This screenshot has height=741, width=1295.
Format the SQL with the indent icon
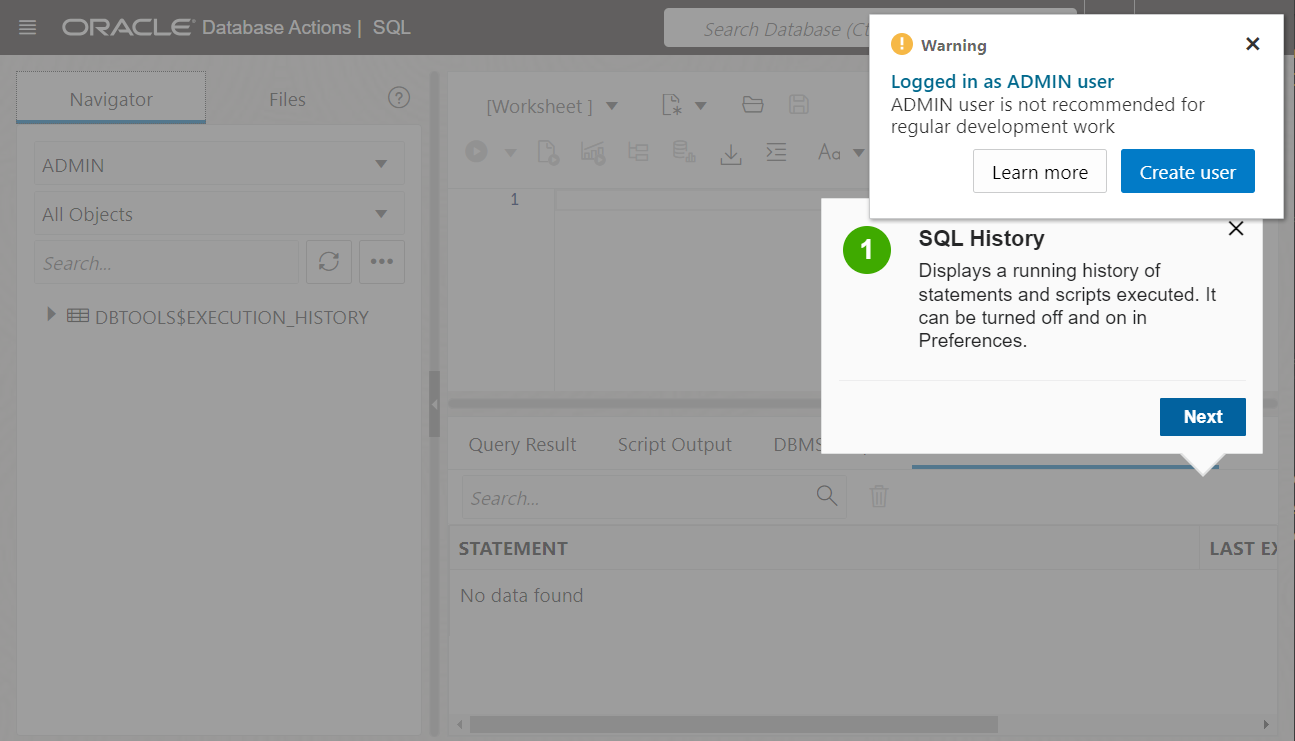coord(776,152)
